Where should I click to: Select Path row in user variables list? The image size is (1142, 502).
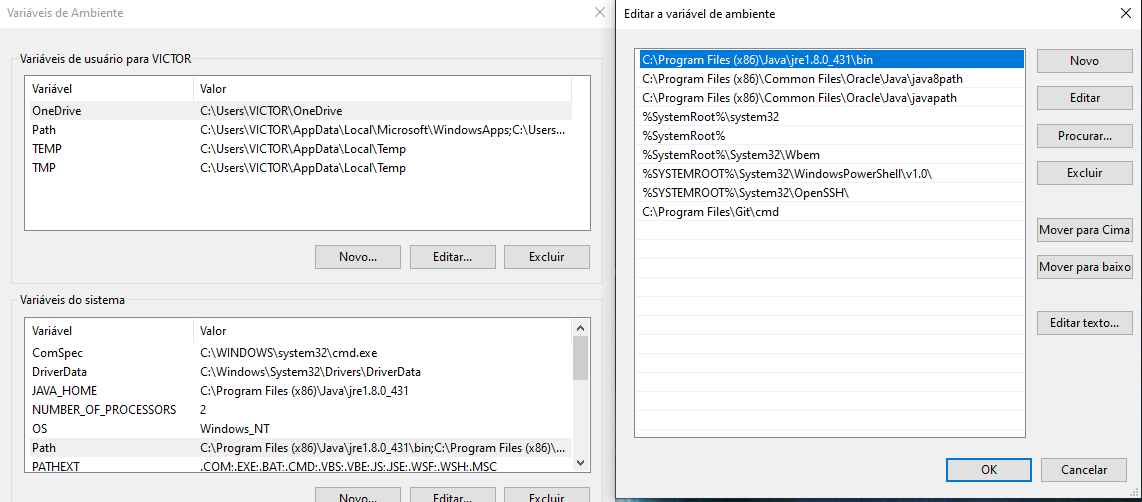tap(299, 130)
